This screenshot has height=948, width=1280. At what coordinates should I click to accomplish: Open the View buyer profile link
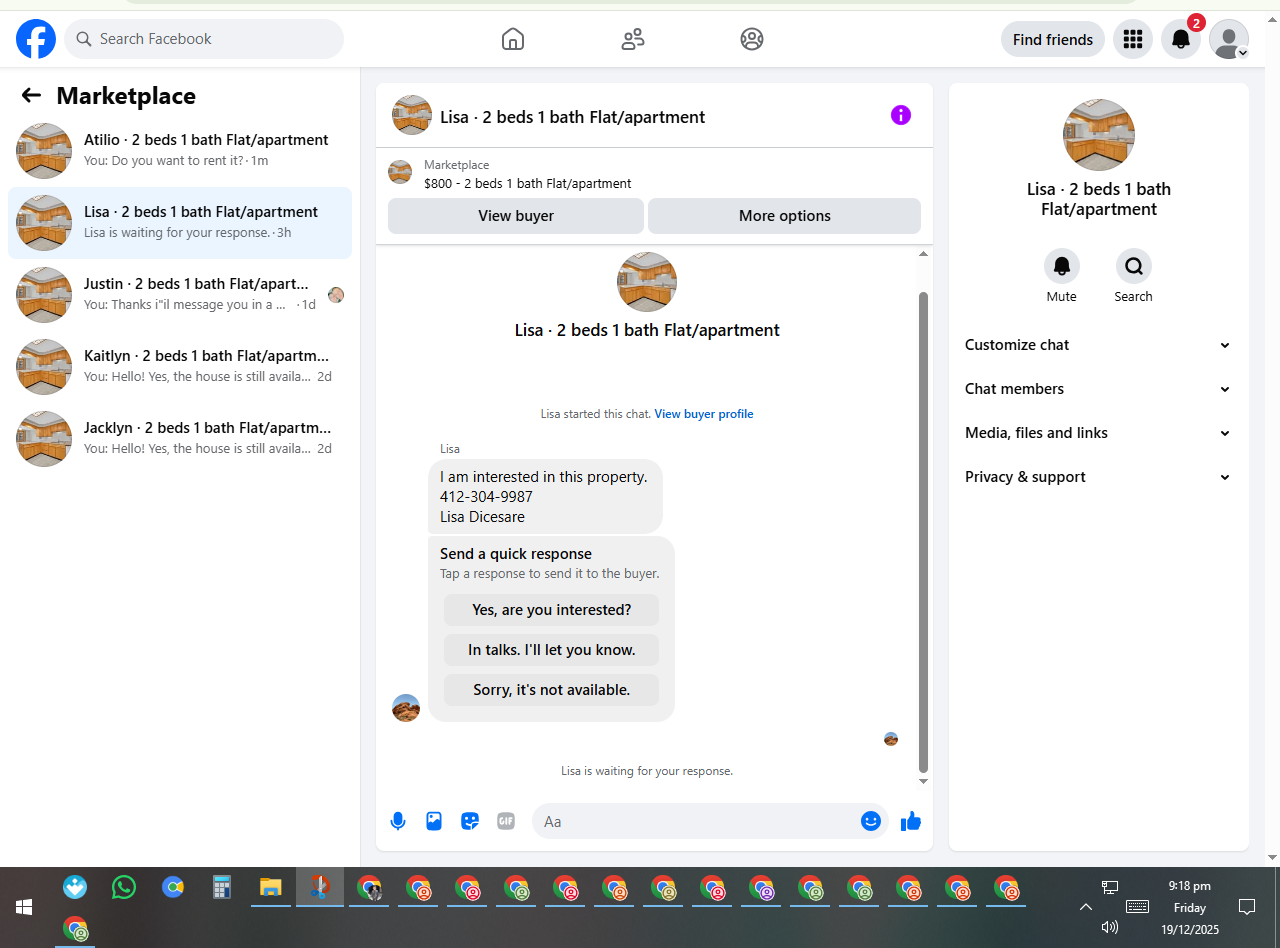click(704, 414)
